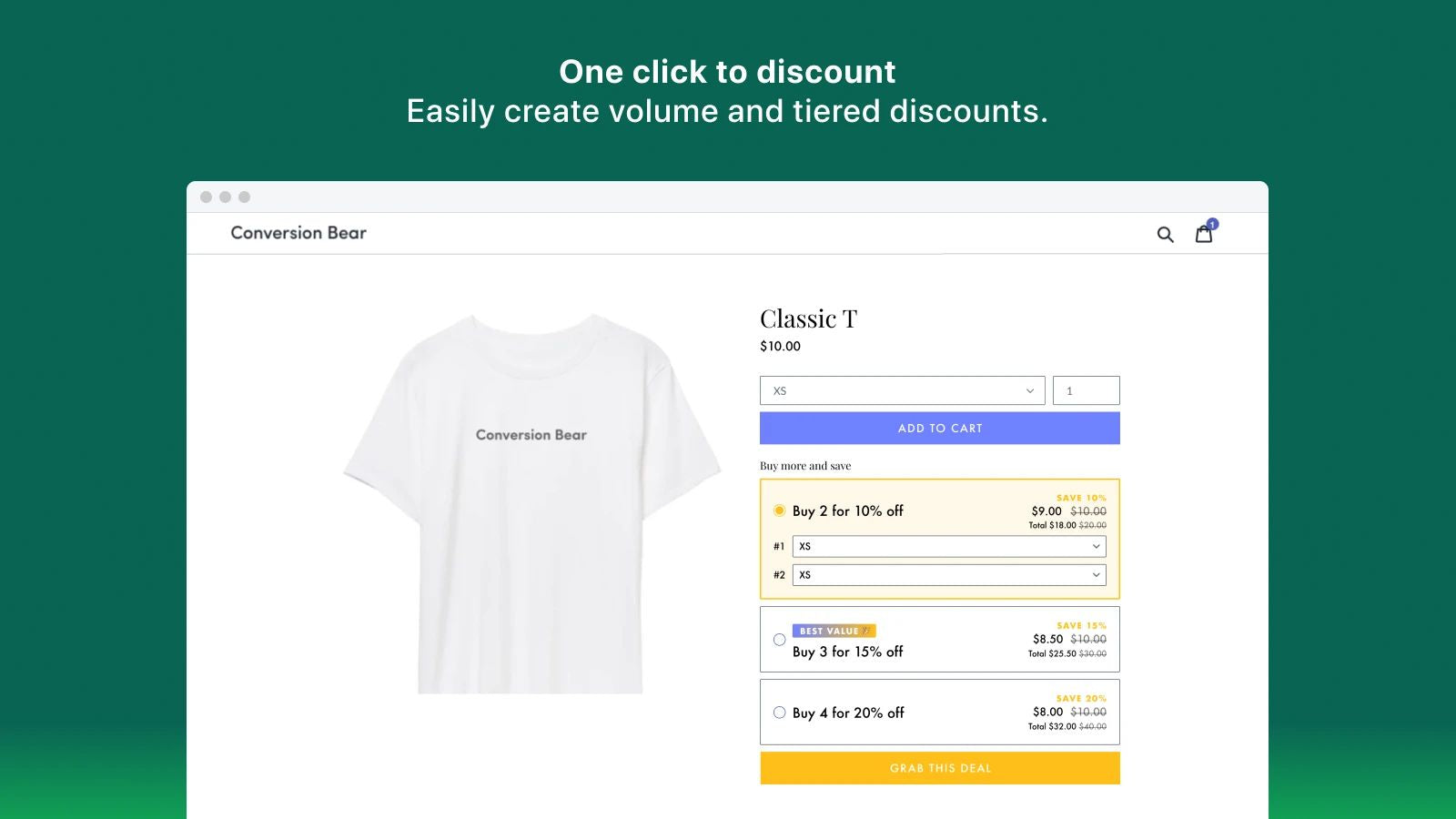The width and height of the screenshot is (1456, 819).
Task: Click the quantity input field
Action: (x=1086, y=390)
